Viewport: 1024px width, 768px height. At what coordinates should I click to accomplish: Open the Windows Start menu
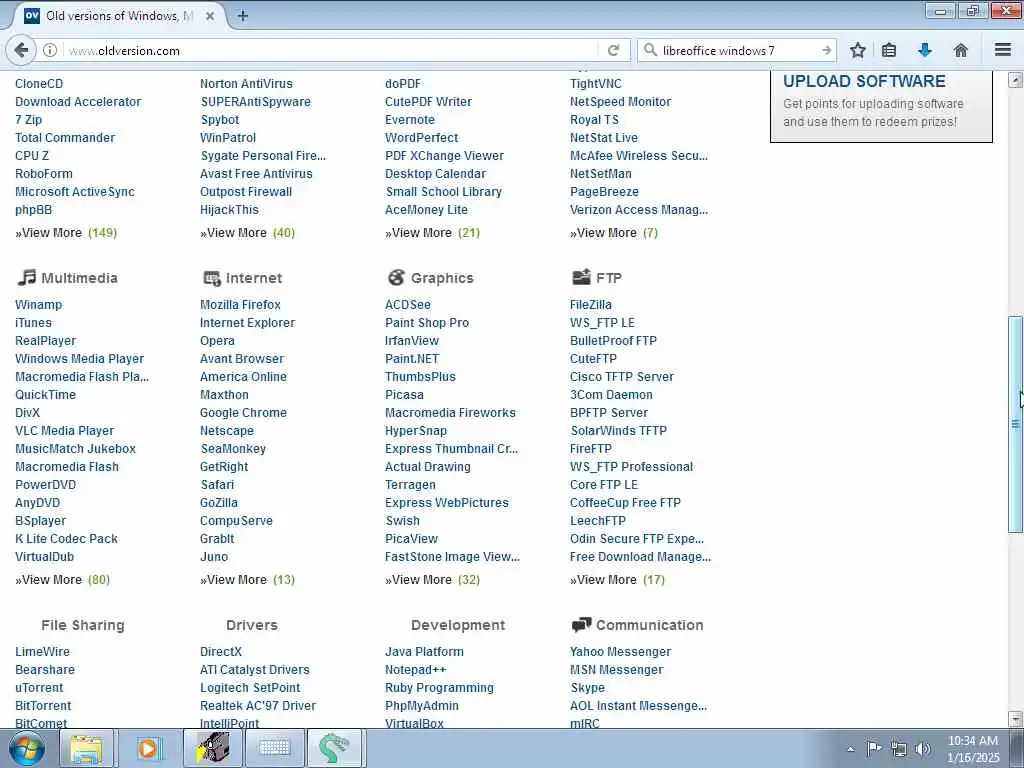click(x=26, y=748)
